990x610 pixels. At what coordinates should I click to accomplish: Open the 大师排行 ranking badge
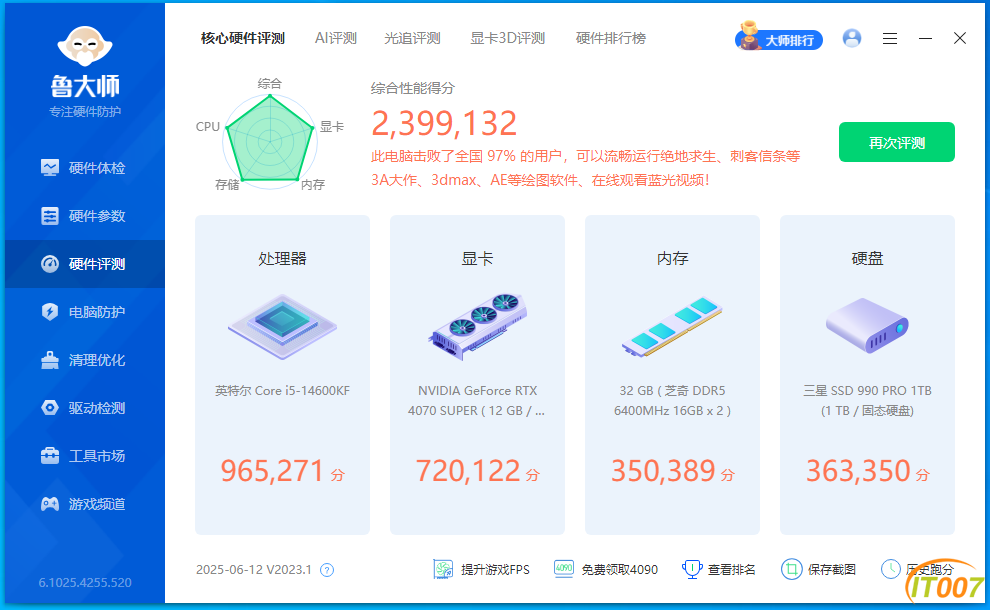779,37
